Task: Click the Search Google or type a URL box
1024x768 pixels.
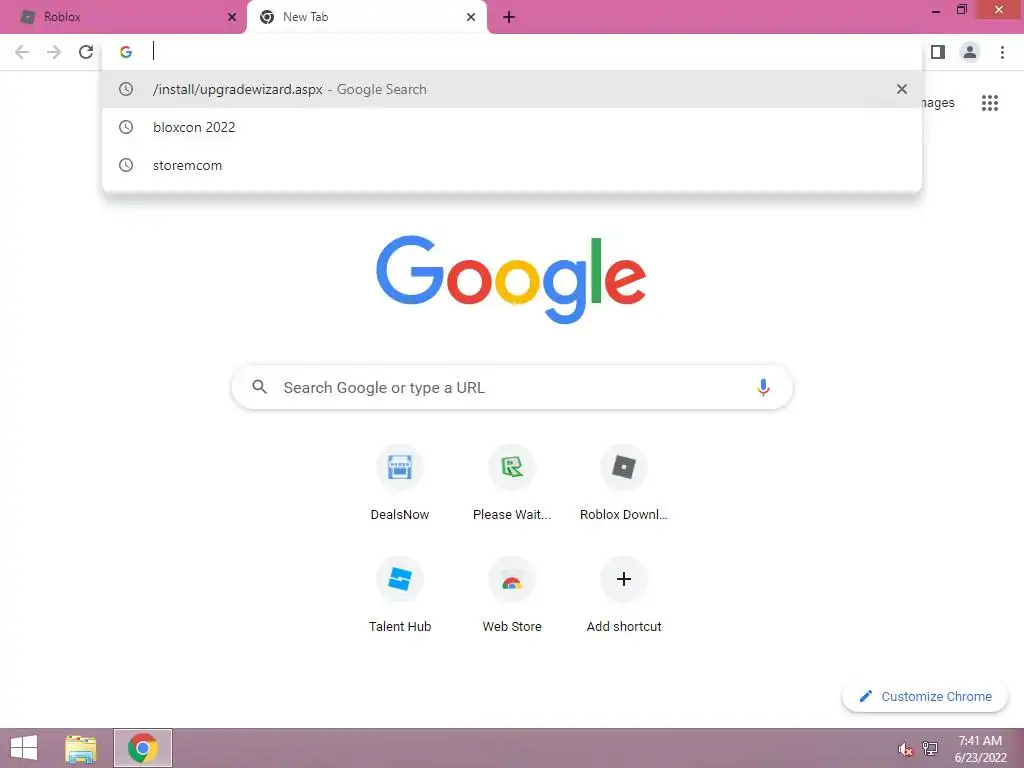Action: coord(512,387)
